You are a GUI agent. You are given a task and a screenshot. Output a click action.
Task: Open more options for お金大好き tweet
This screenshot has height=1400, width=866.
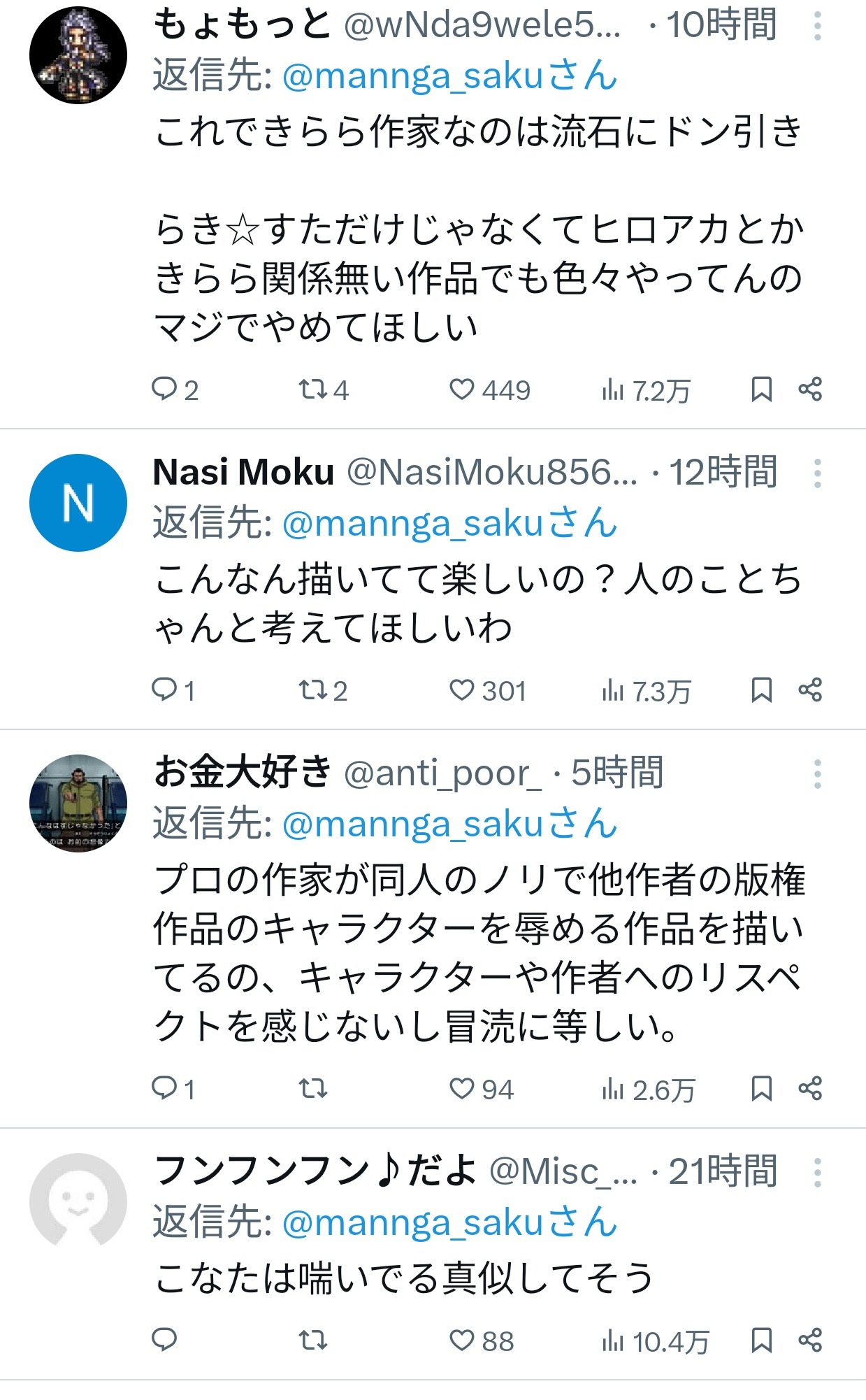click(x=817, y=774)
